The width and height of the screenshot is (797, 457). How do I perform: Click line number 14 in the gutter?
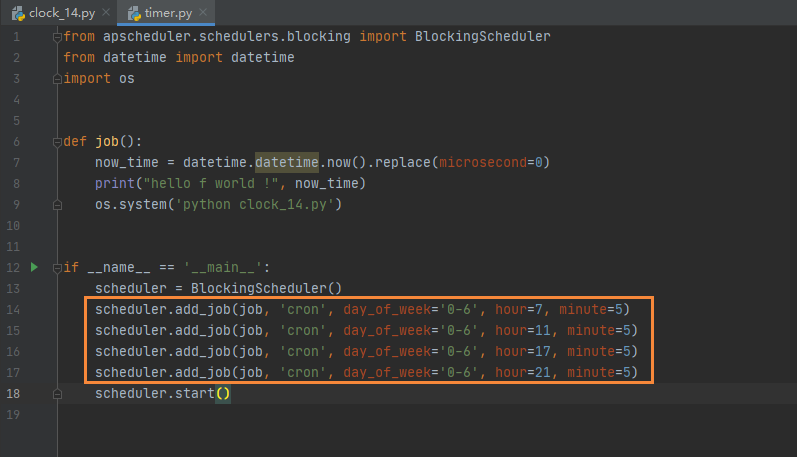tap(13, 310)
